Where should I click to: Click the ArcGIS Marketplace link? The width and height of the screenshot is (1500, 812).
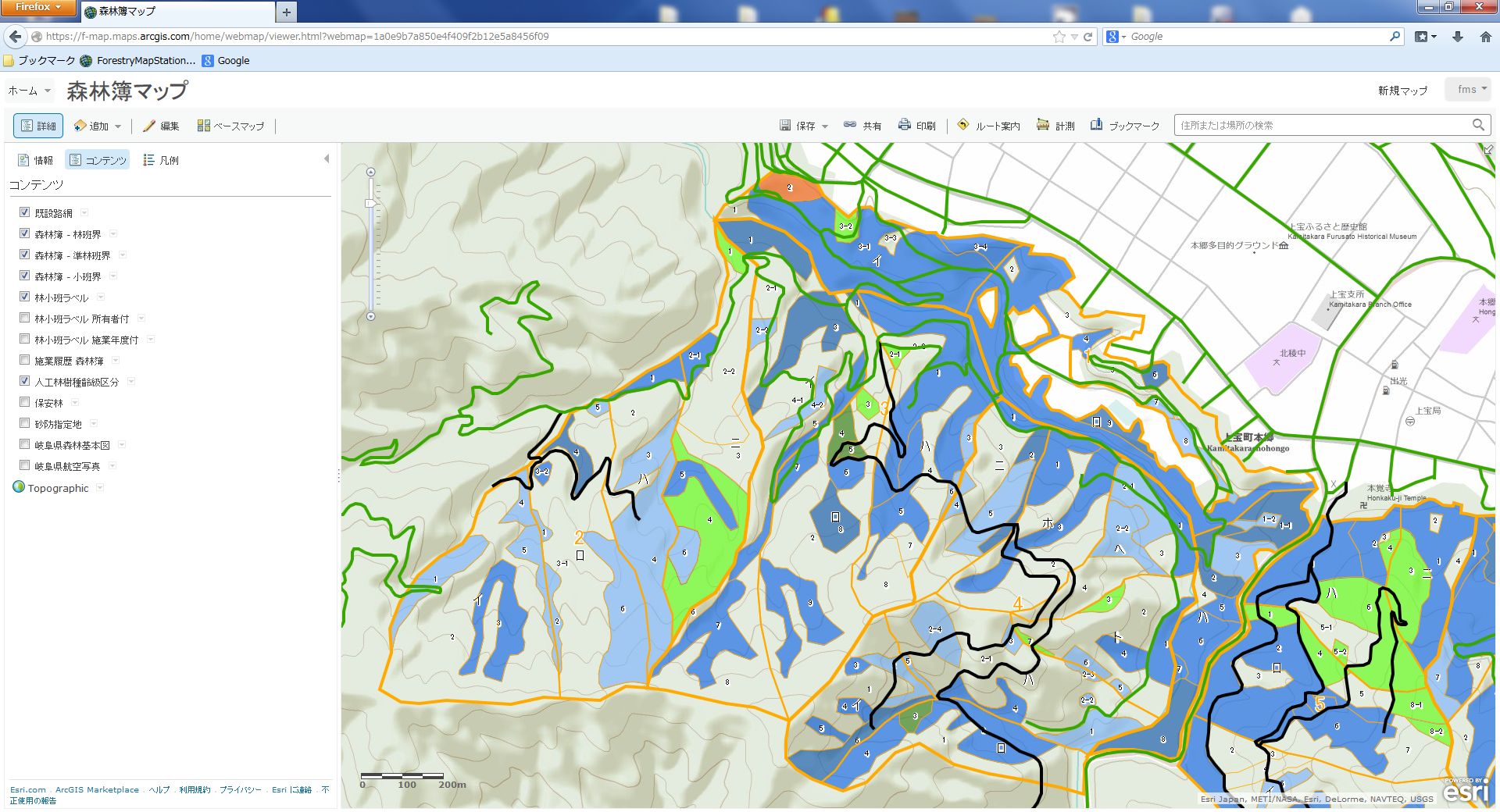click(97, 789)
